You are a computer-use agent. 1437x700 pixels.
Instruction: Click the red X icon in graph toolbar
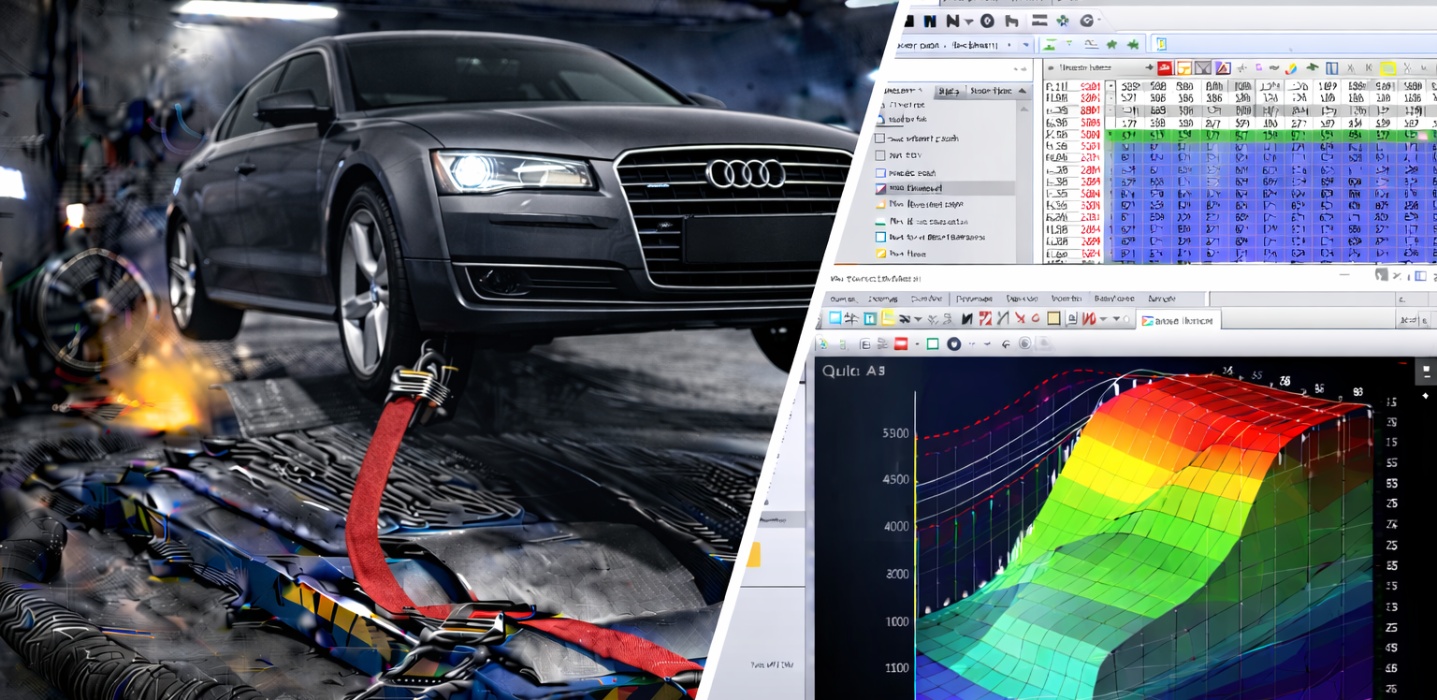[x=1020, y=318]
